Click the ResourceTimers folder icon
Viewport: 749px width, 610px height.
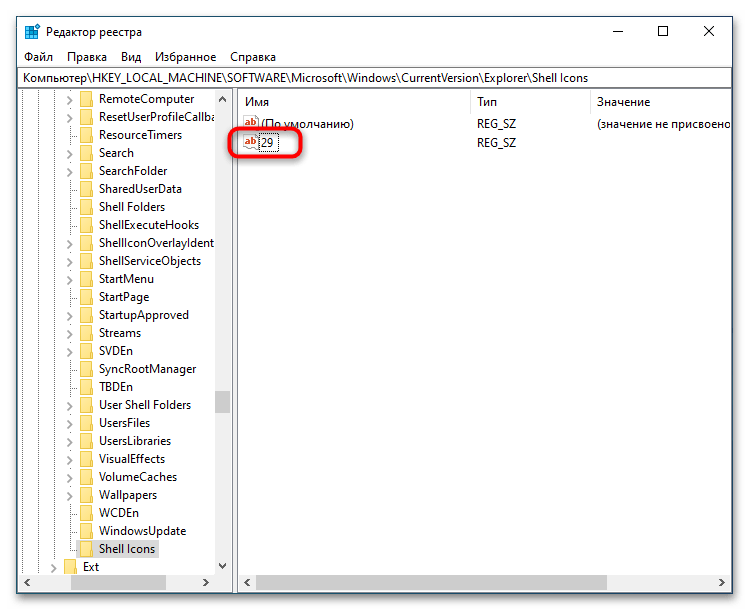tap(86, 135)
